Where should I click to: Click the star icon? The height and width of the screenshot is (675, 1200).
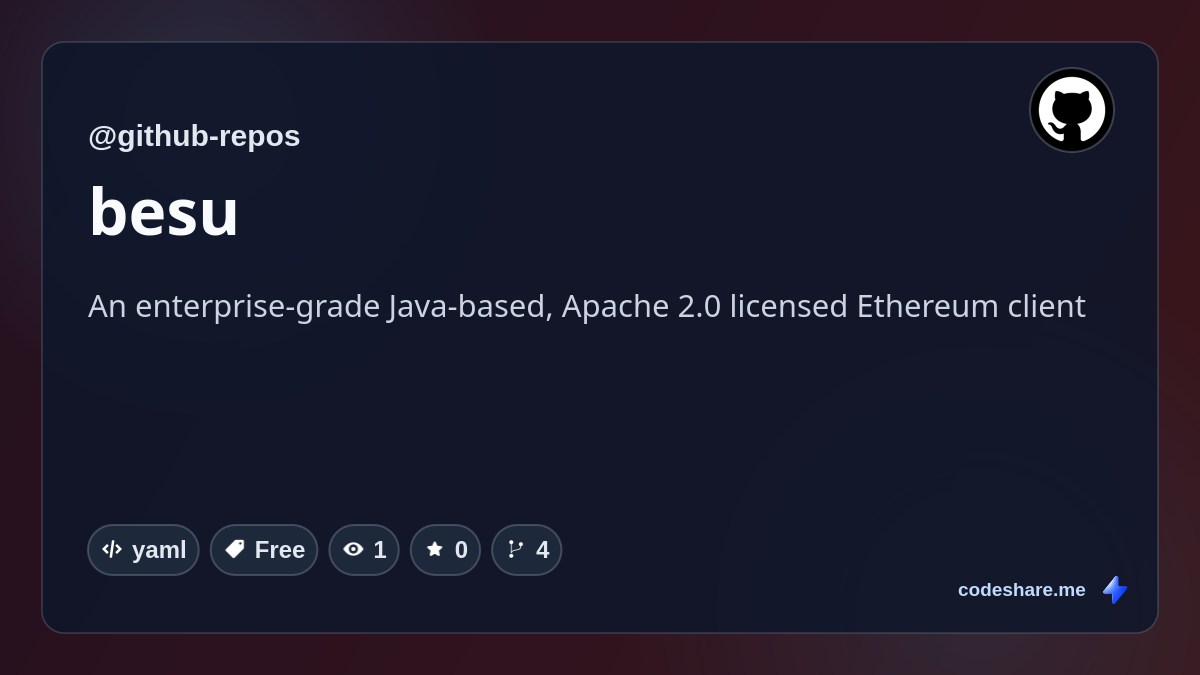435,549
